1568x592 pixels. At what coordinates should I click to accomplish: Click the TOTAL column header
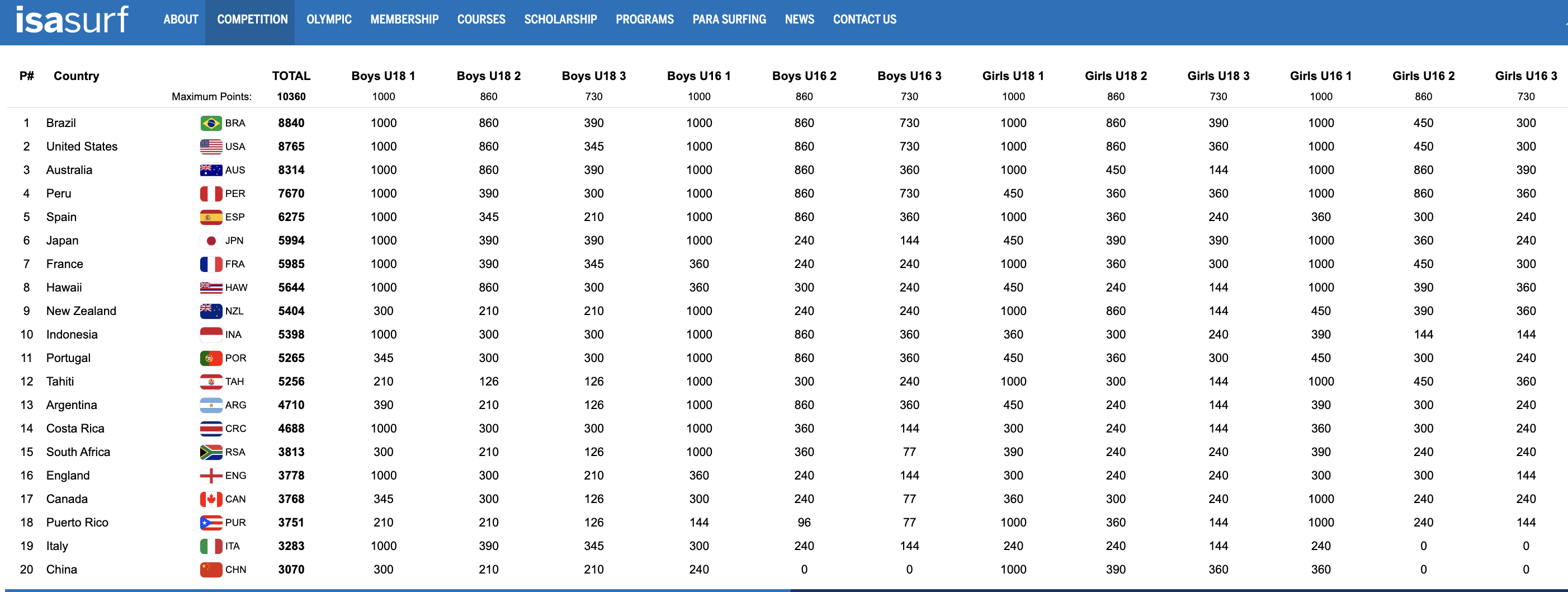pyautogui.click(x=291, y=76)
